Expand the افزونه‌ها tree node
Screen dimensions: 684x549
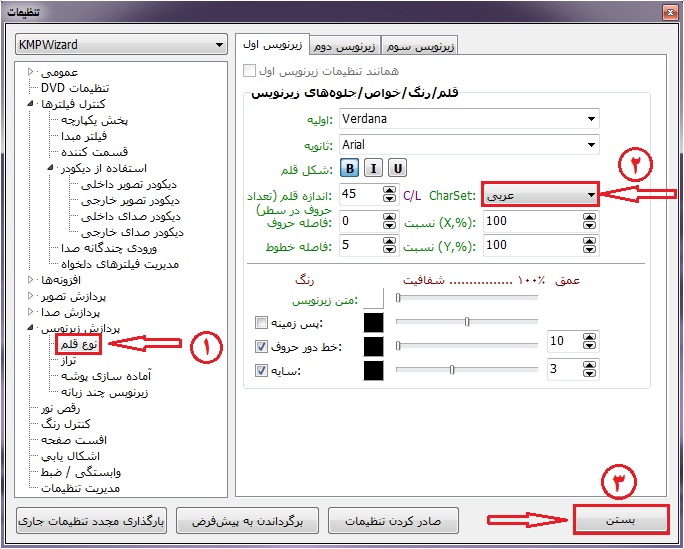click(31, 280)
